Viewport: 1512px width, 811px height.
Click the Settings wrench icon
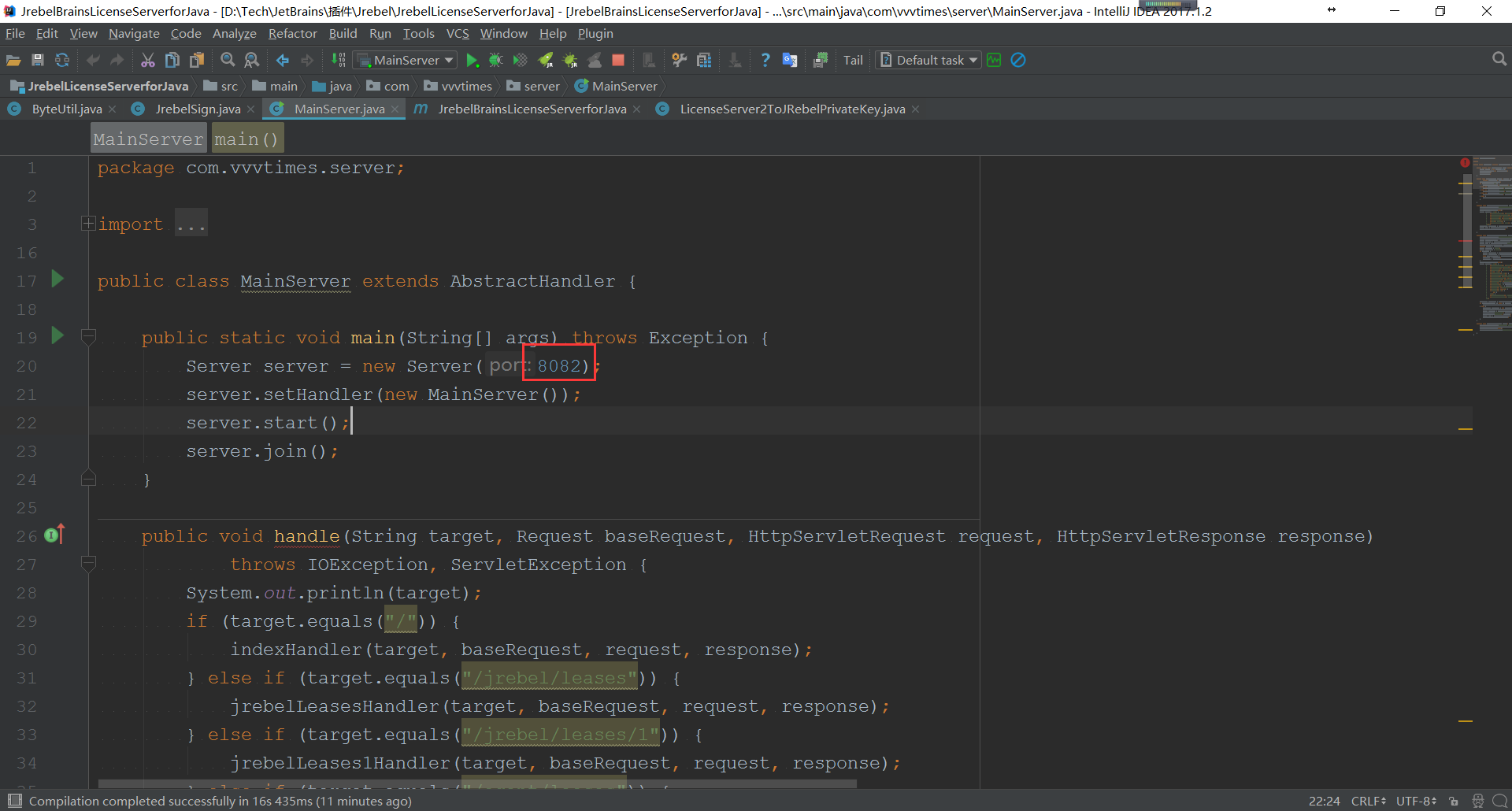[x=679, y=61]
